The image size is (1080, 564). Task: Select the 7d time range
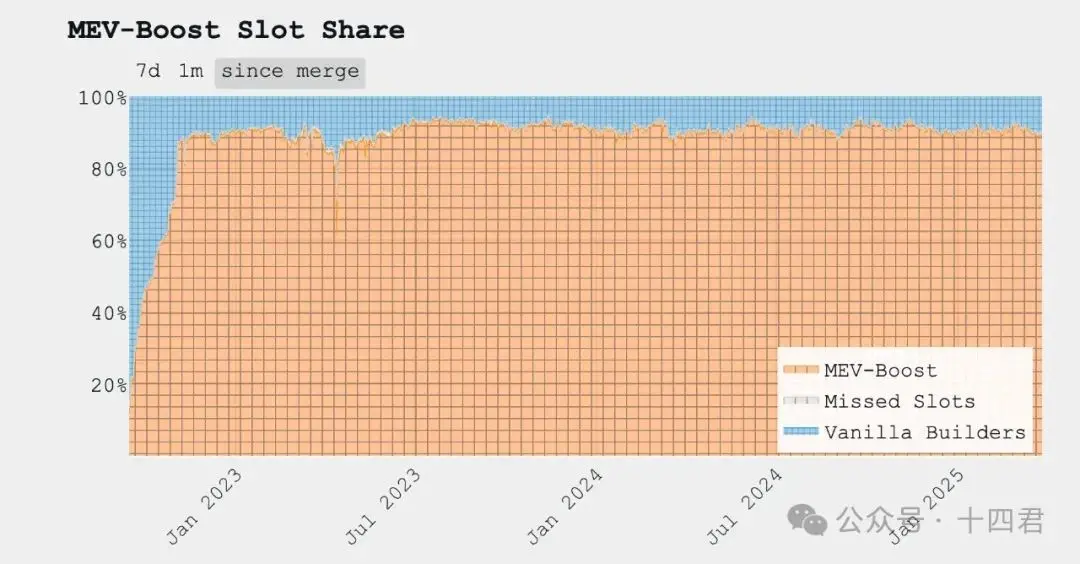coord(148,72)
